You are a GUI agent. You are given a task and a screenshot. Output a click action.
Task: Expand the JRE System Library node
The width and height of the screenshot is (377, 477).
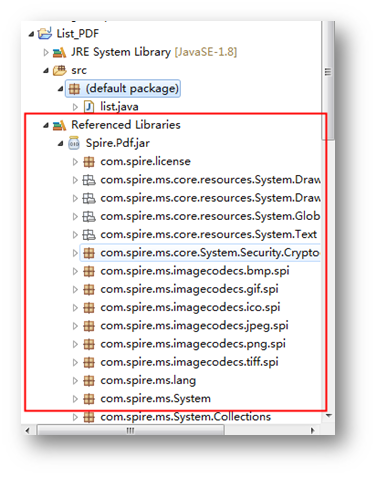(x=46, y=52)
